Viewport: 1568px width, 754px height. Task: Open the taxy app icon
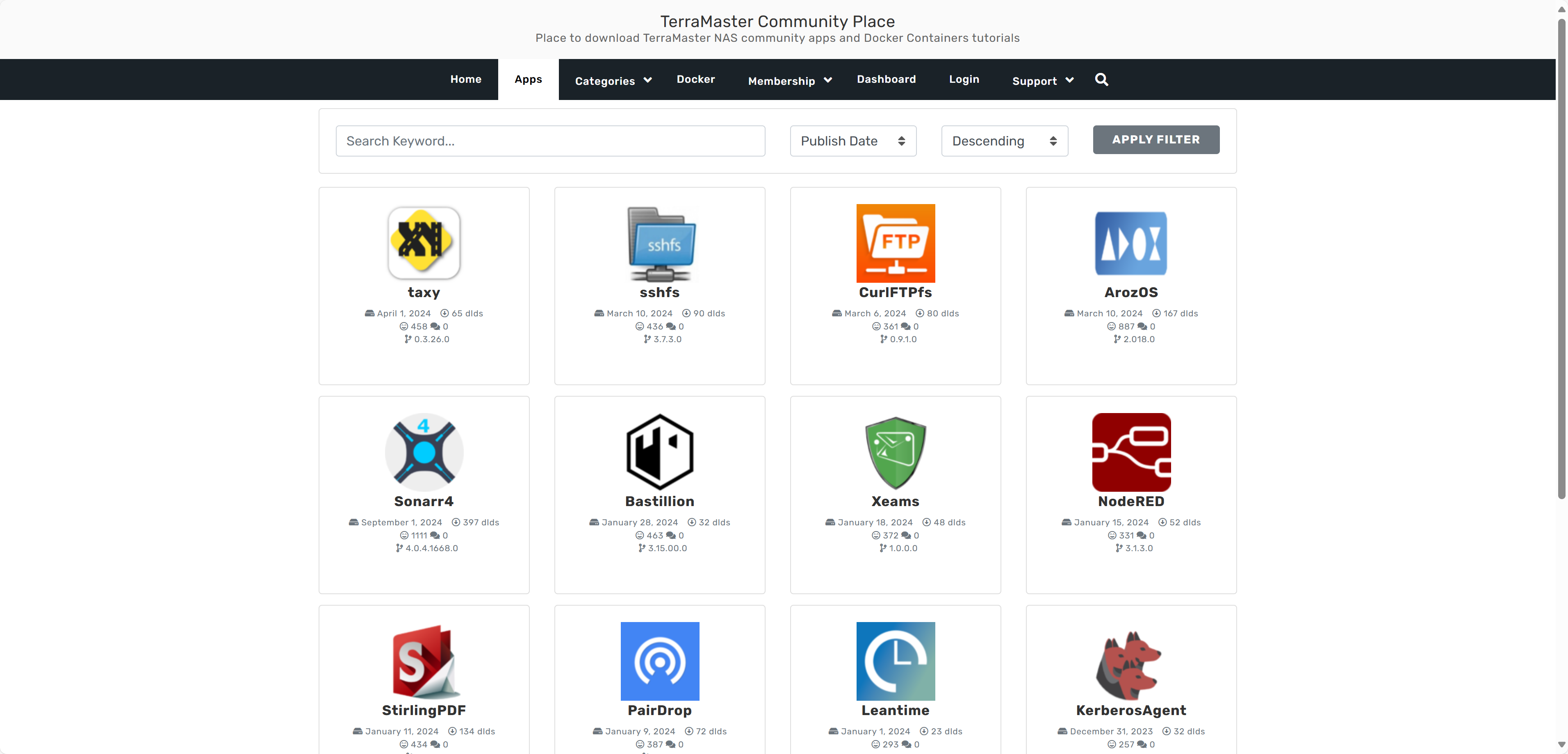424,243
